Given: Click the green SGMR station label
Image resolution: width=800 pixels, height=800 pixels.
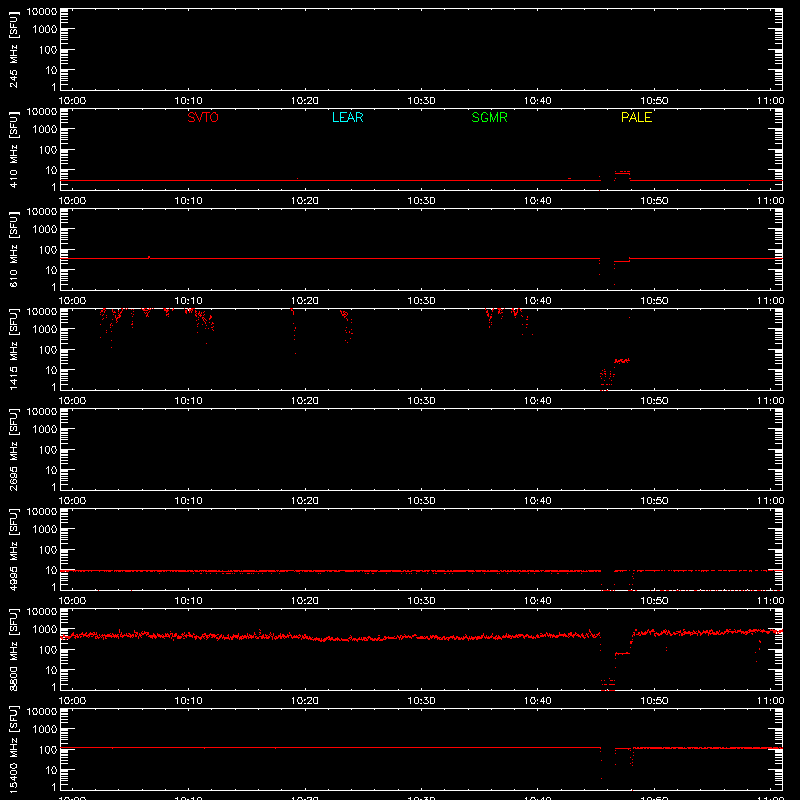Looking at the screenshot, I should pos(489,117).
